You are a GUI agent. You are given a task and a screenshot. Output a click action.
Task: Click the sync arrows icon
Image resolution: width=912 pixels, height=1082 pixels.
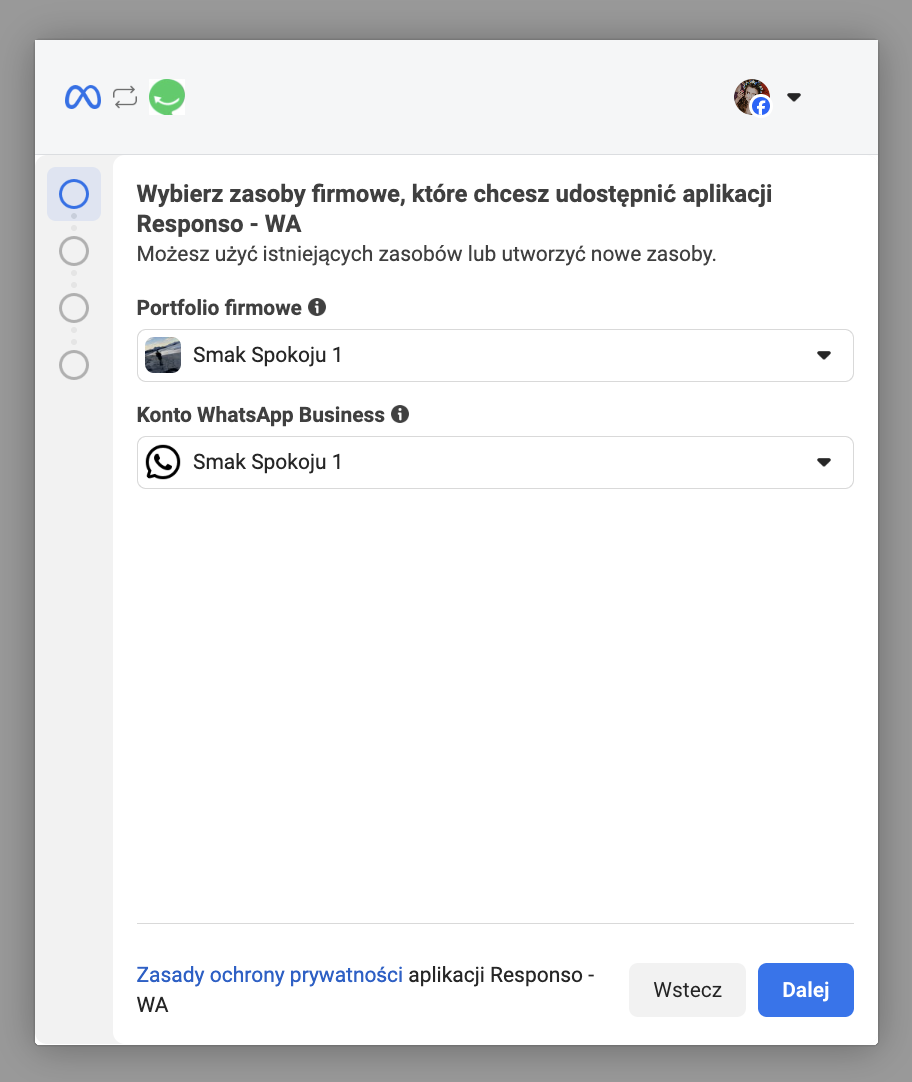(125, 97)
